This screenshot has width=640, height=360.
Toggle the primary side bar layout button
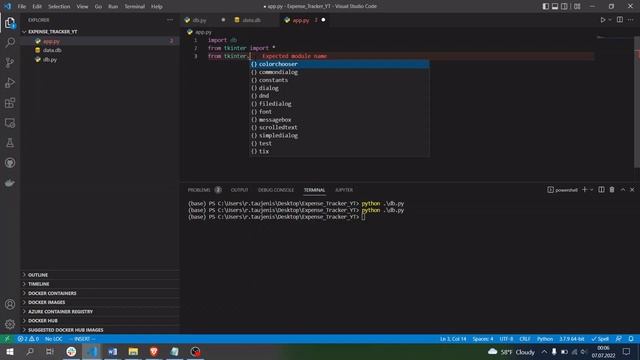[x=546, y=7]
